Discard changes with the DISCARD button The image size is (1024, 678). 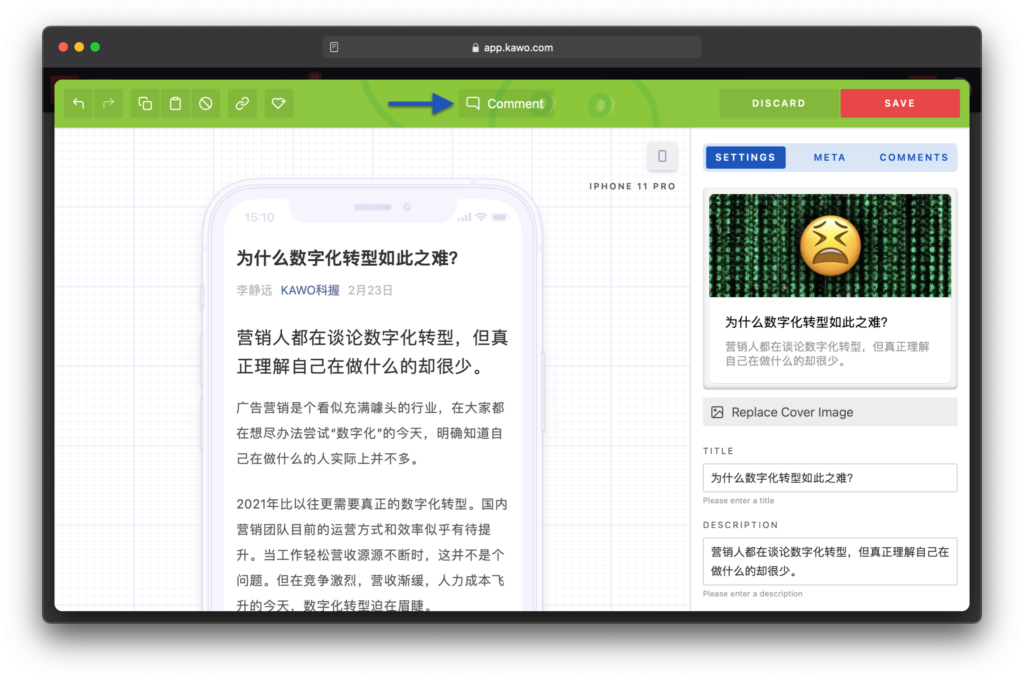779,104
